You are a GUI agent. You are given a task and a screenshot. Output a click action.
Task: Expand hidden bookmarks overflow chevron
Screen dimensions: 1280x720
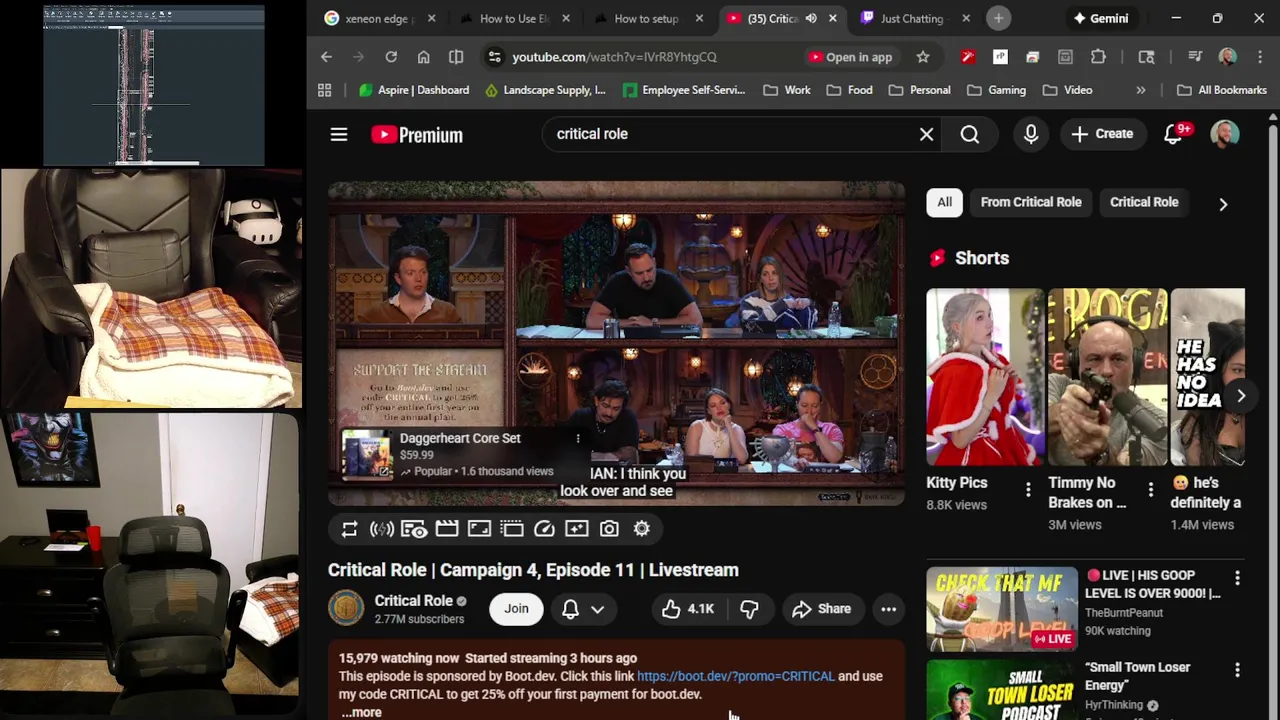point(1141,90)
